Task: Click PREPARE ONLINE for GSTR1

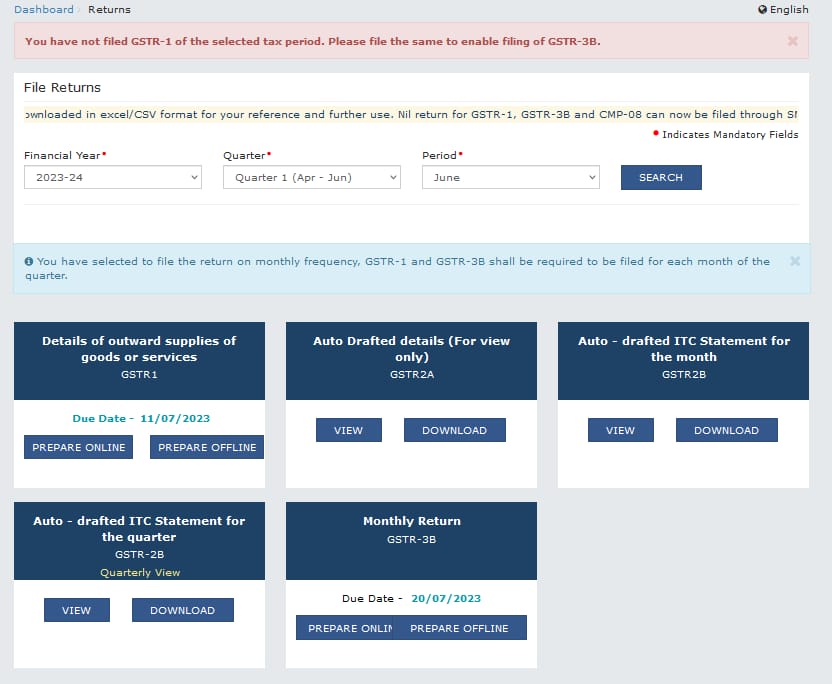Action: (79, 447)
